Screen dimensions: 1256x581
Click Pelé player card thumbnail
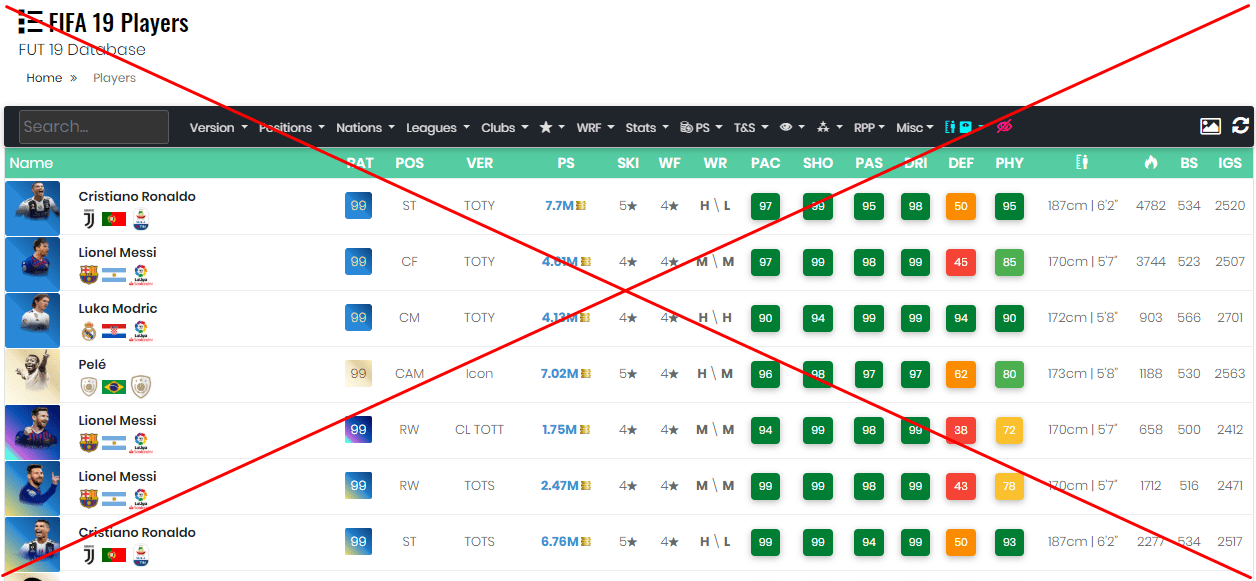[x=32, y=375]
